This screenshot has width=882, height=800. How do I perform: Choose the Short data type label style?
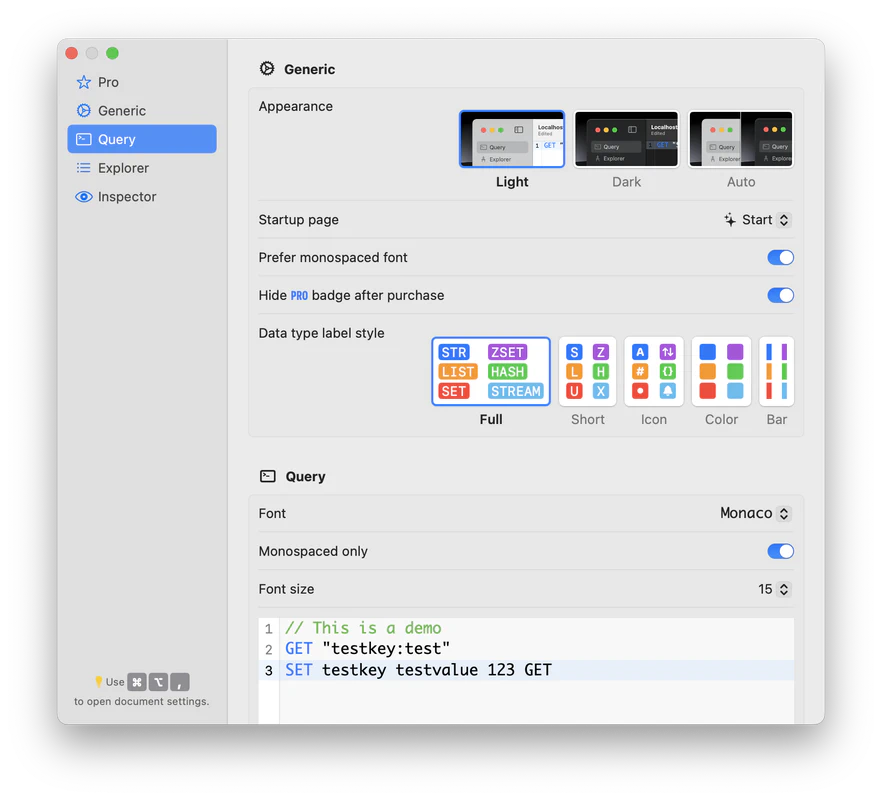587,371
